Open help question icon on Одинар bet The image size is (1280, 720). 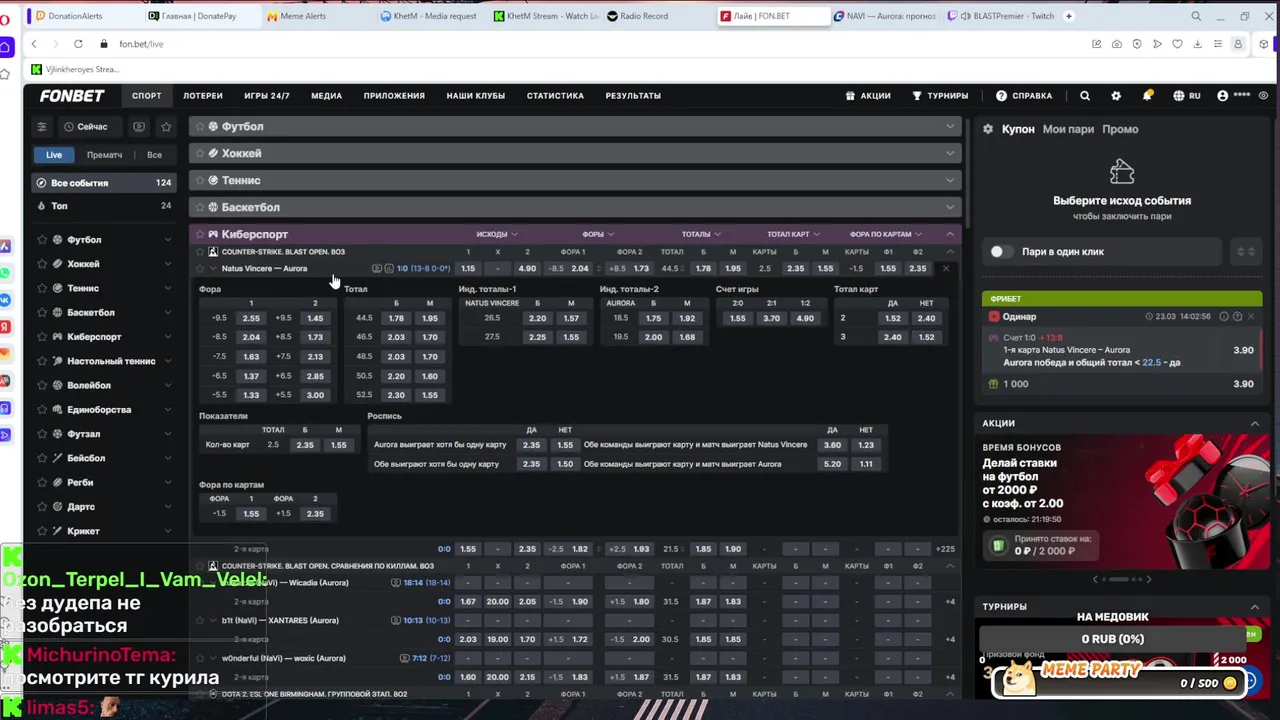click(1237, 316)
